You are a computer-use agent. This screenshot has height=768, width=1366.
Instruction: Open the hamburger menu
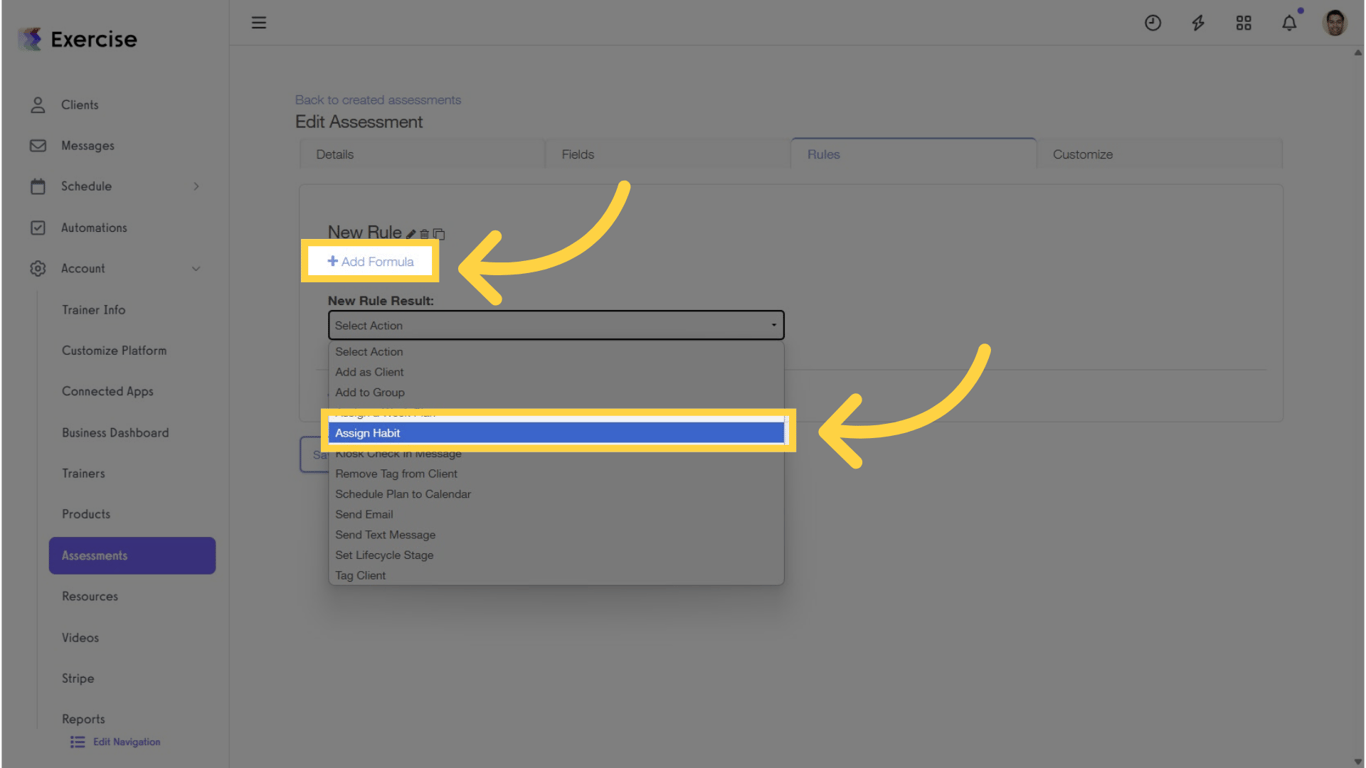point(259,22)
